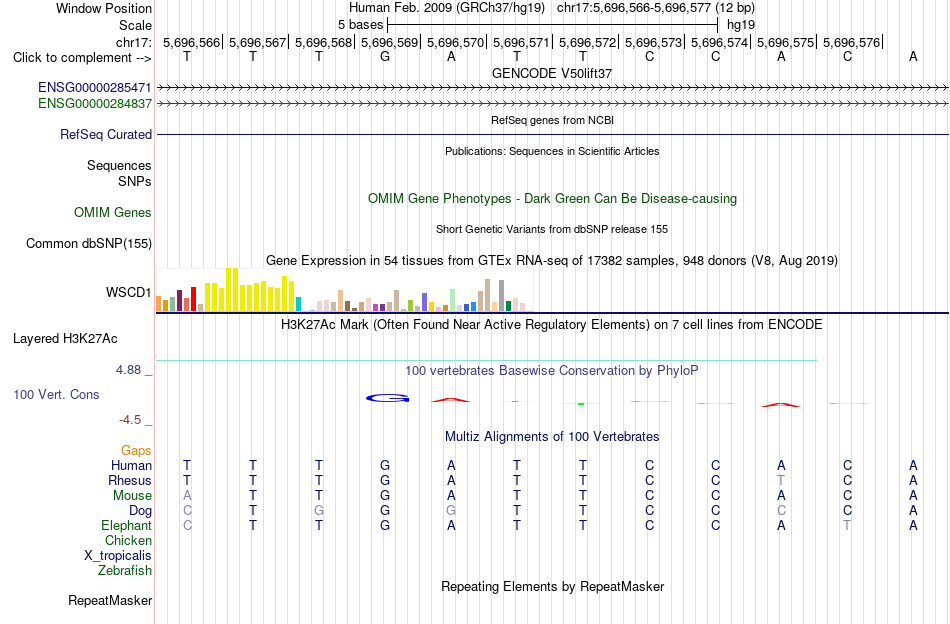Click the Scale label
Screen dimensions: 950x624
(x=136, y=25)
